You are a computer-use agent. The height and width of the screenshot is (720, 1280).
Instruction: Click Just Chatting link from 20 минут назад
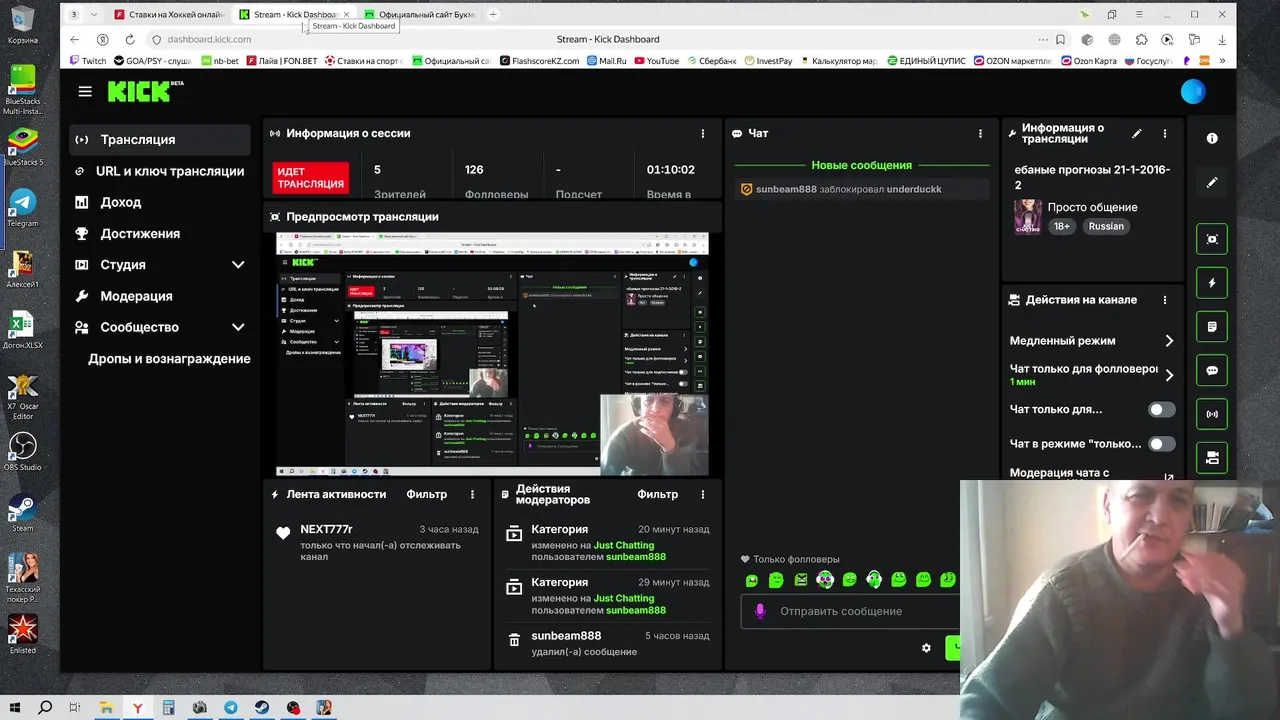coord(624,545)
